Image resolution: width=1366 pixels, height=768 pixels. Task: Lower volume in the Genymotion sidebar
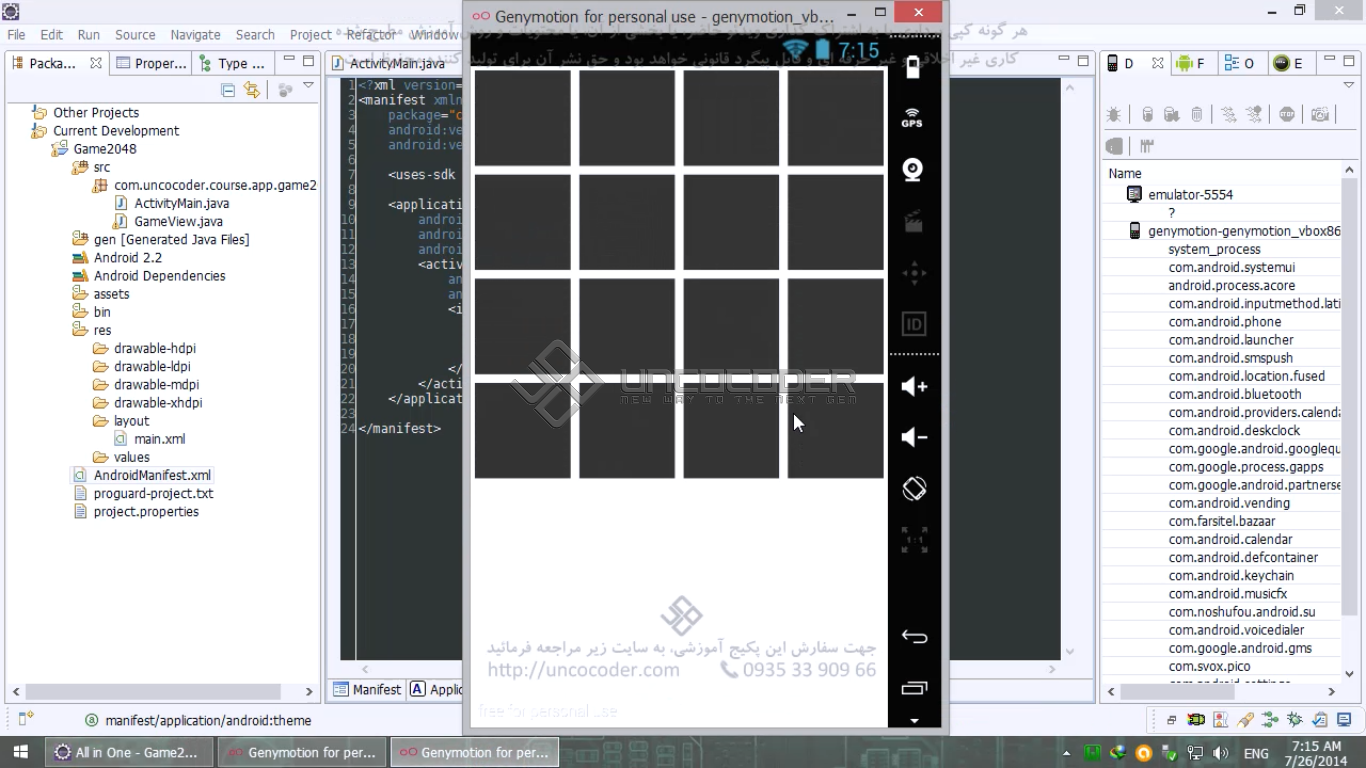[914, 437]
